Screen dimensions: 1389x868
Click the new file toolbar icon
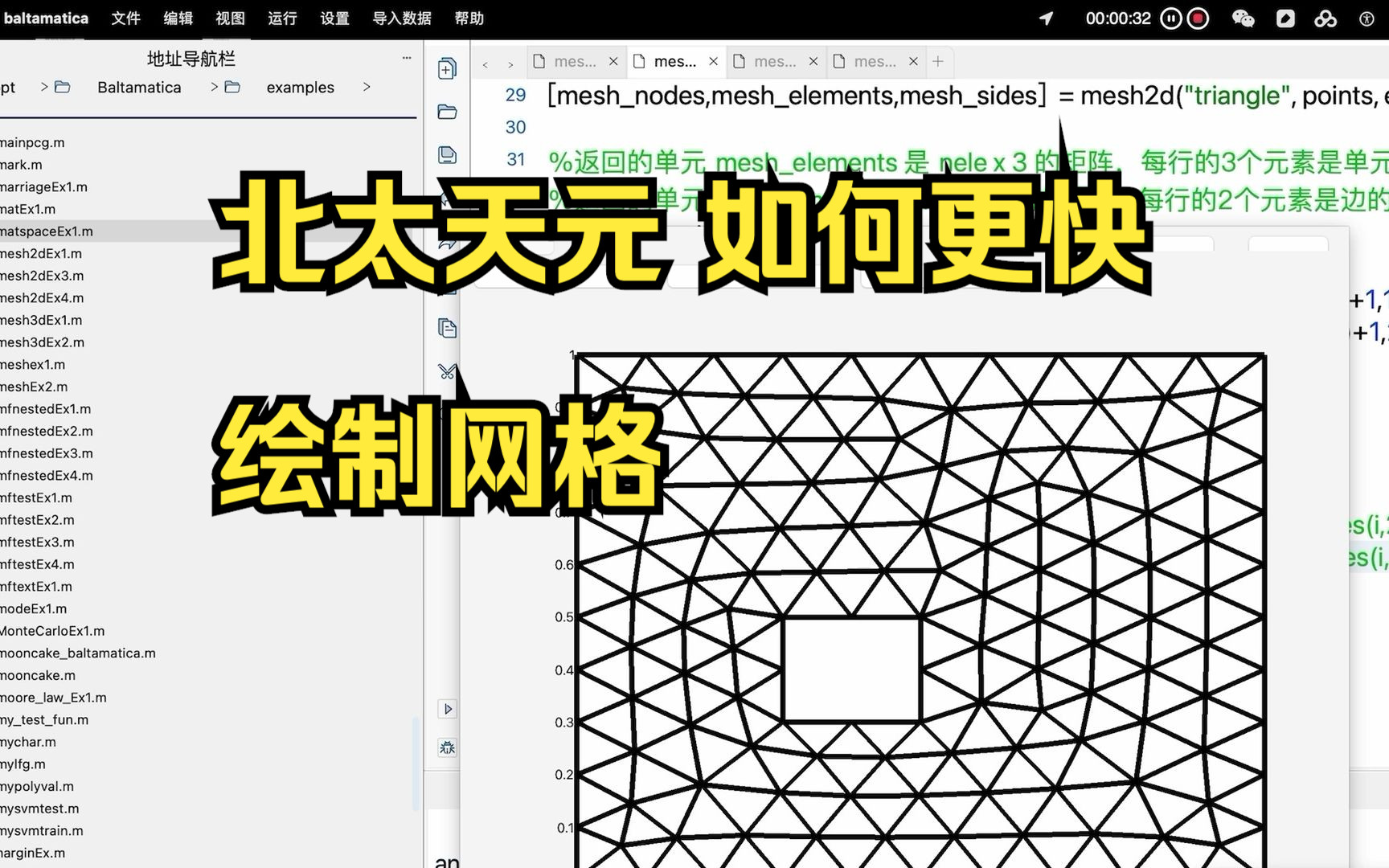[447, 68]
